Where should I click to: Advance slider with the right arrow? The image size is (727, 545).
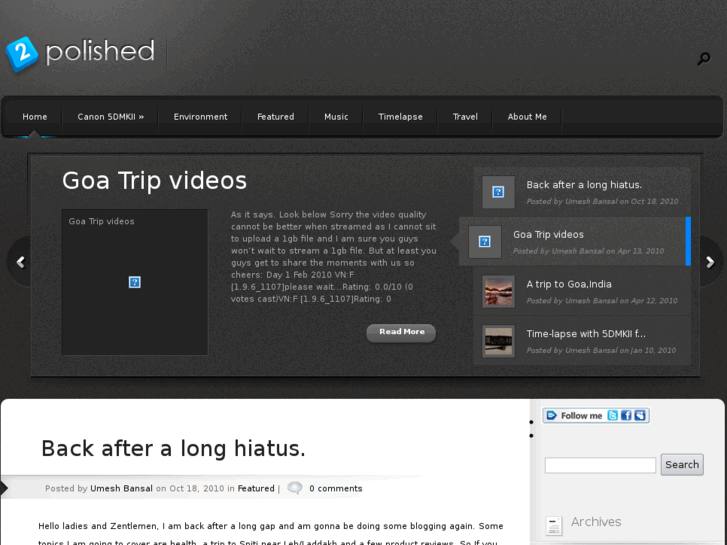pyautogui.click(x=710, y=262)
